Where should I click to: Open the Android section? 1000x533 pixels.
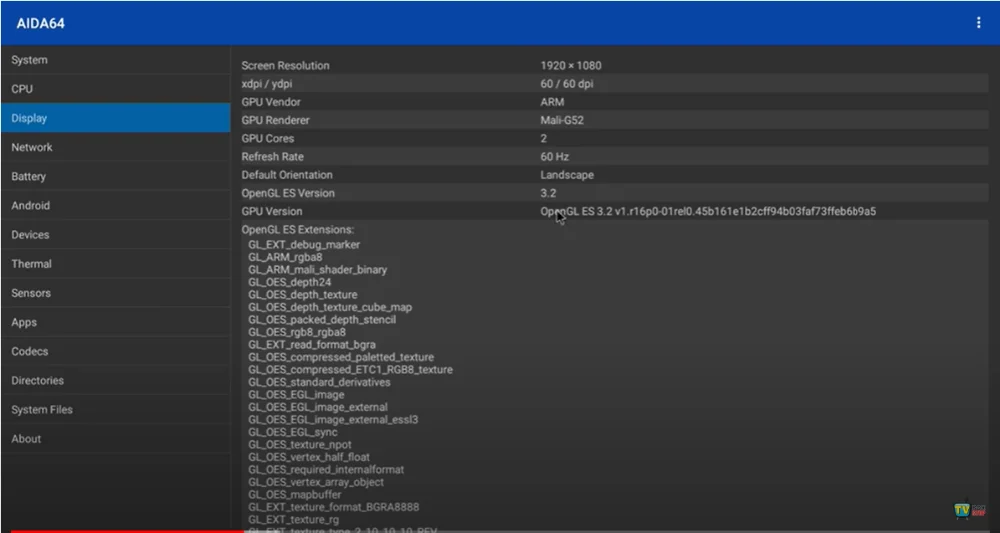pos(115,205)
